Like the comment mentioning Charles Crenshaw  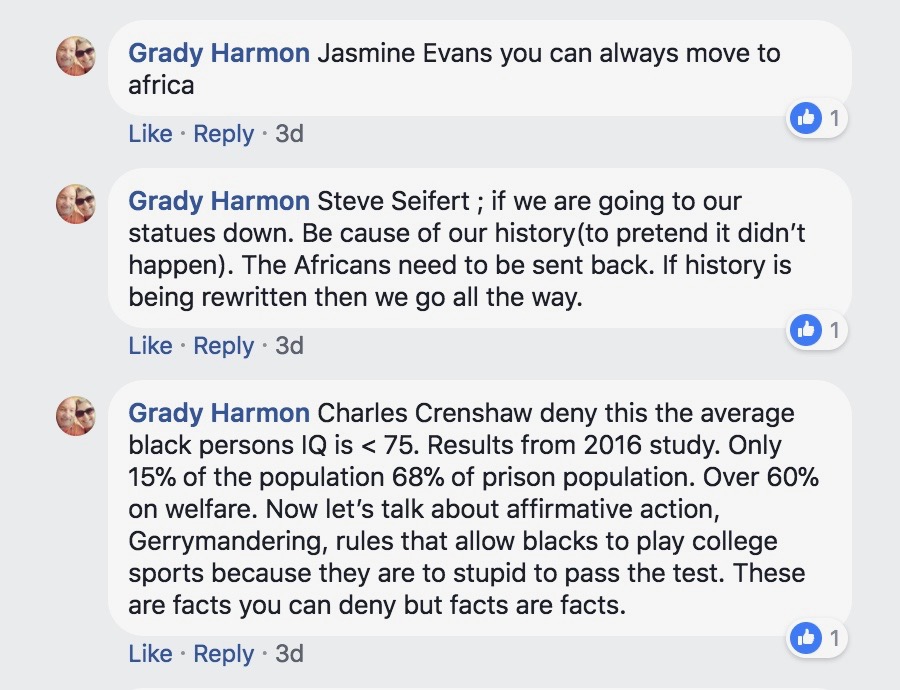(x=150, y=653)
